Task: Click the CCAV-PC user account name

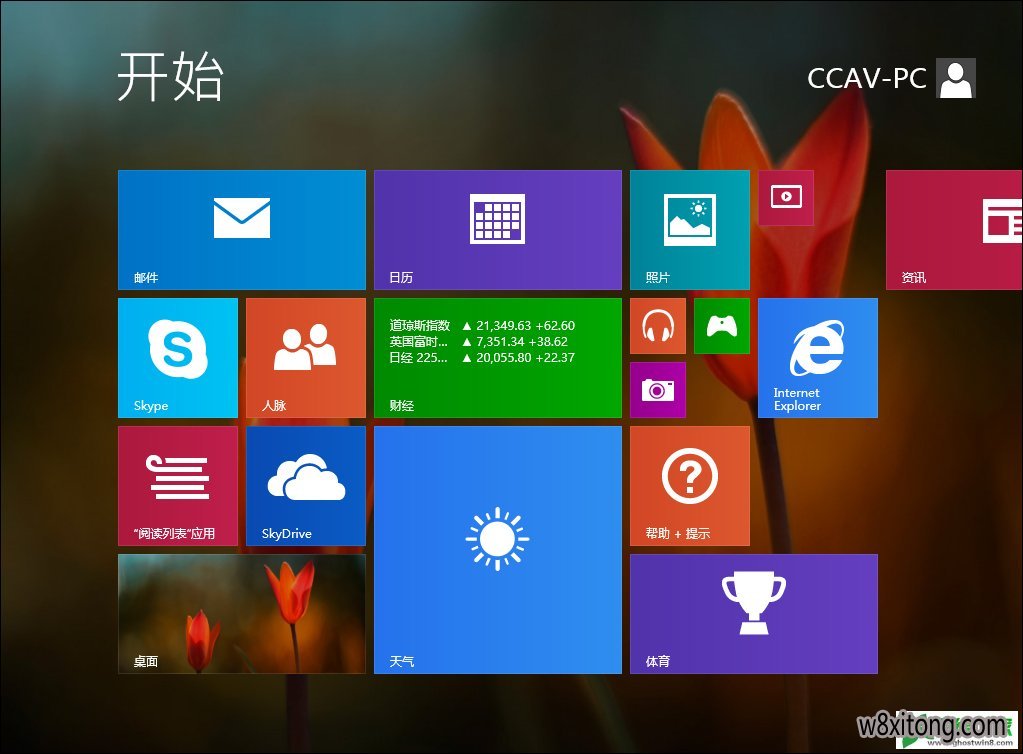Action: [x=866, y=78]
